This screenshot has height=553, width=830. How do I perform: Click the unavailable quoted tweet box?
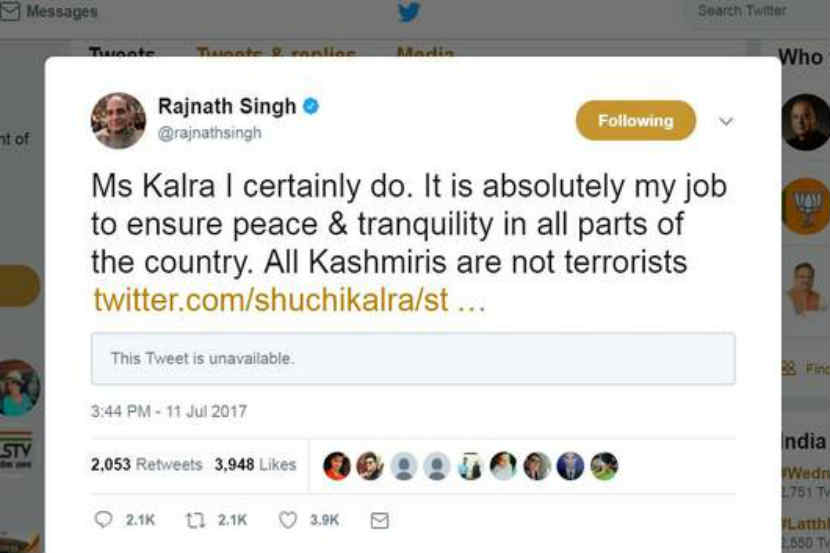pyautogui.click(x=413, y=358)
